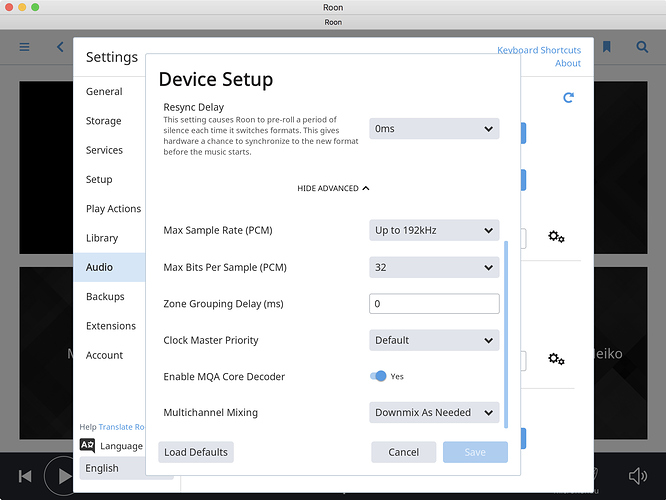Click the Load Defaults button

click(x=196, y=452)
